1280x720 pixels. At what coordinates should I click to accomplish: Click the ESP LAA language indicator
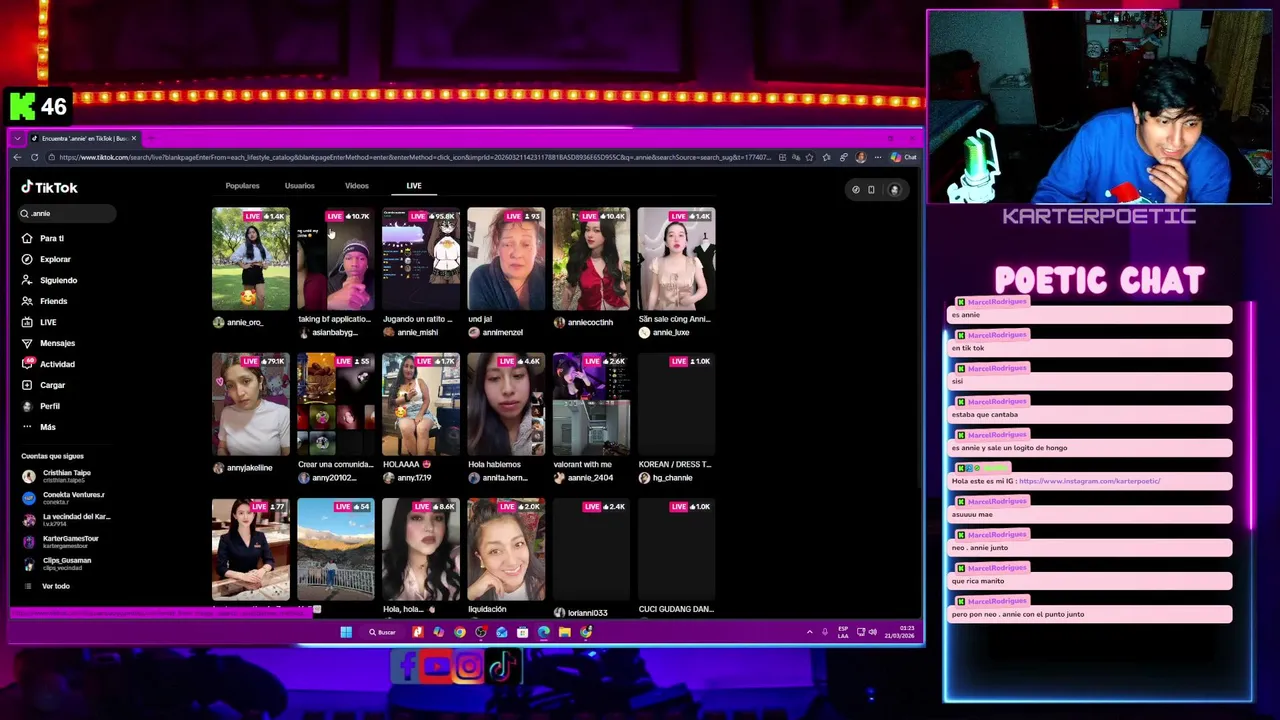(843, 632)
